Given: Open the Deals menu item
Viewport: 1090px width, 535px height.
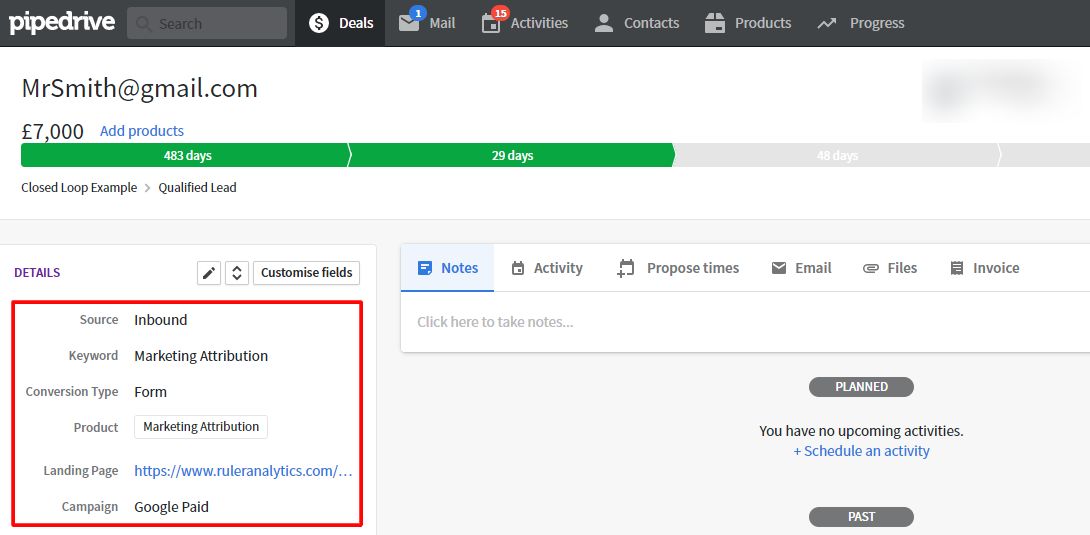Looking at the screenshot, I should [x=340, y=23].
